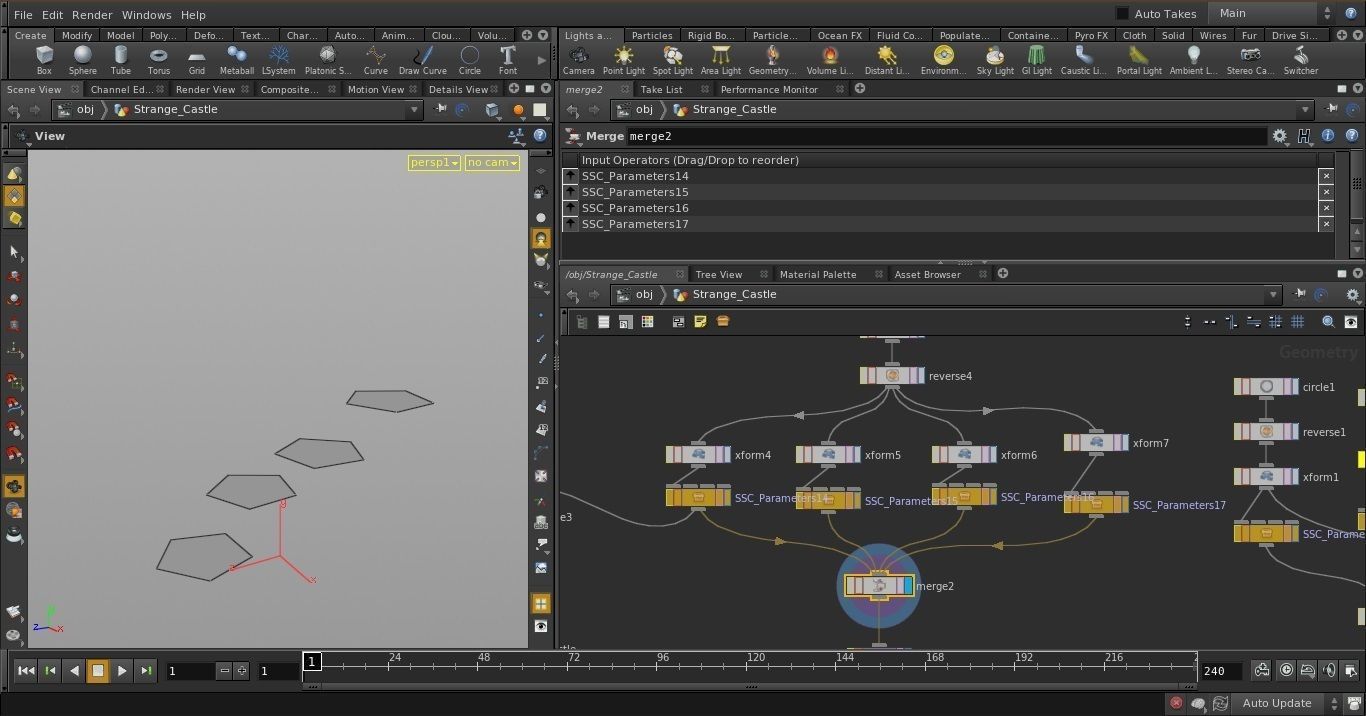The image size is (1366, 716).
Task: Add a Spot Light
Action: pos(673,60)
